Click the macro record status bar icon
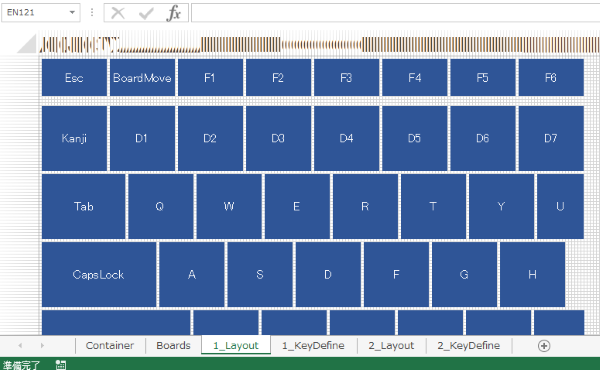This screenshot has height=370, width=600. pyautogui.click(x=61, y=364)
